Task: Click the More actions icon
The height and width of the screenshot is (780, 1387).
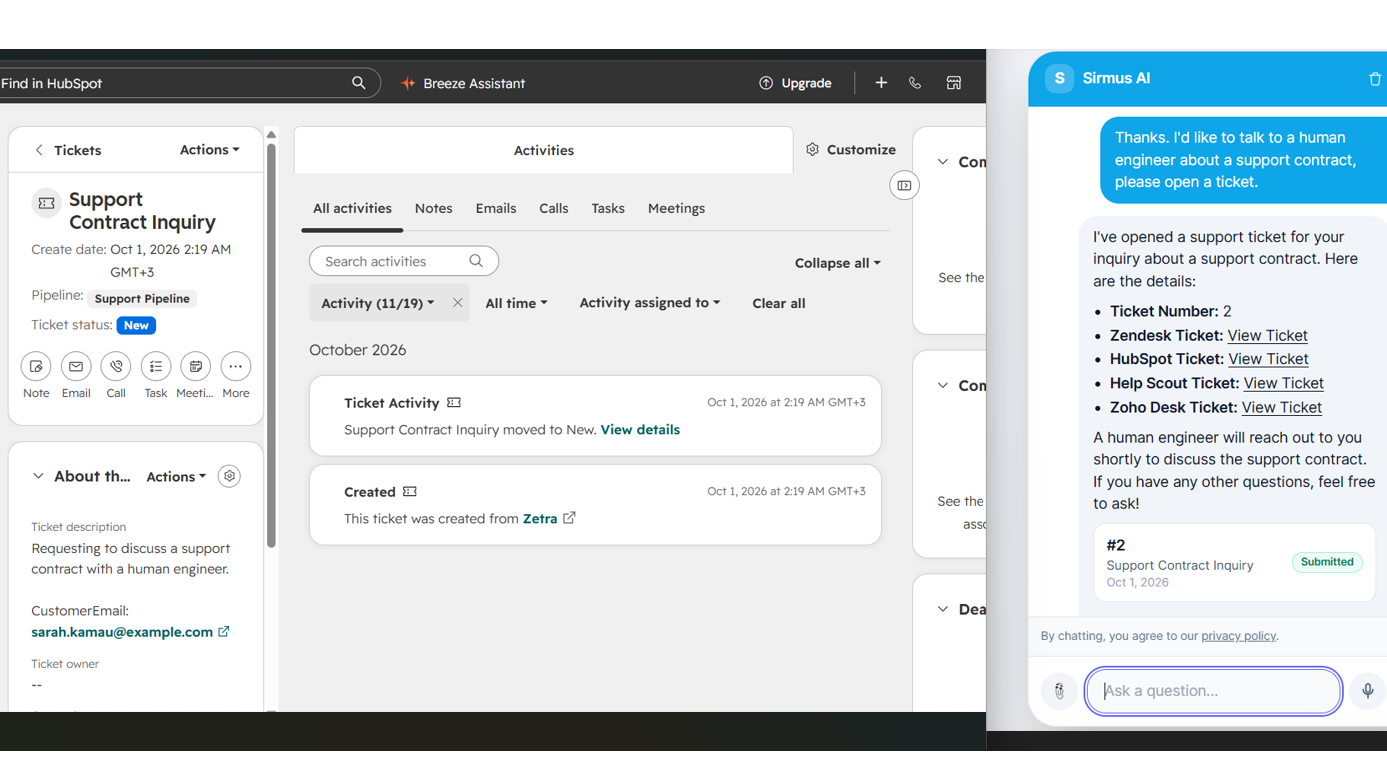Action: coord(235,367)
